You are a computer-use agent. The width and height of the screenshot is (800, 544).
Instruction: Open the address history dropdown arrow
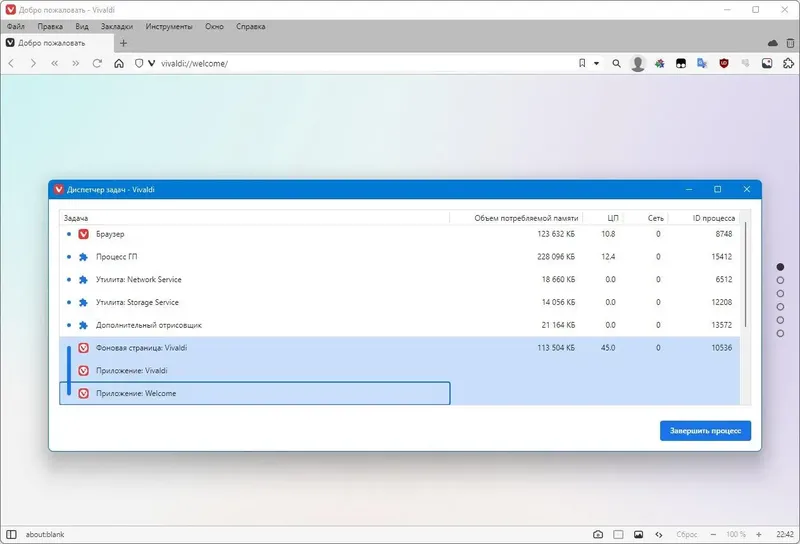(x=596, y=63)
